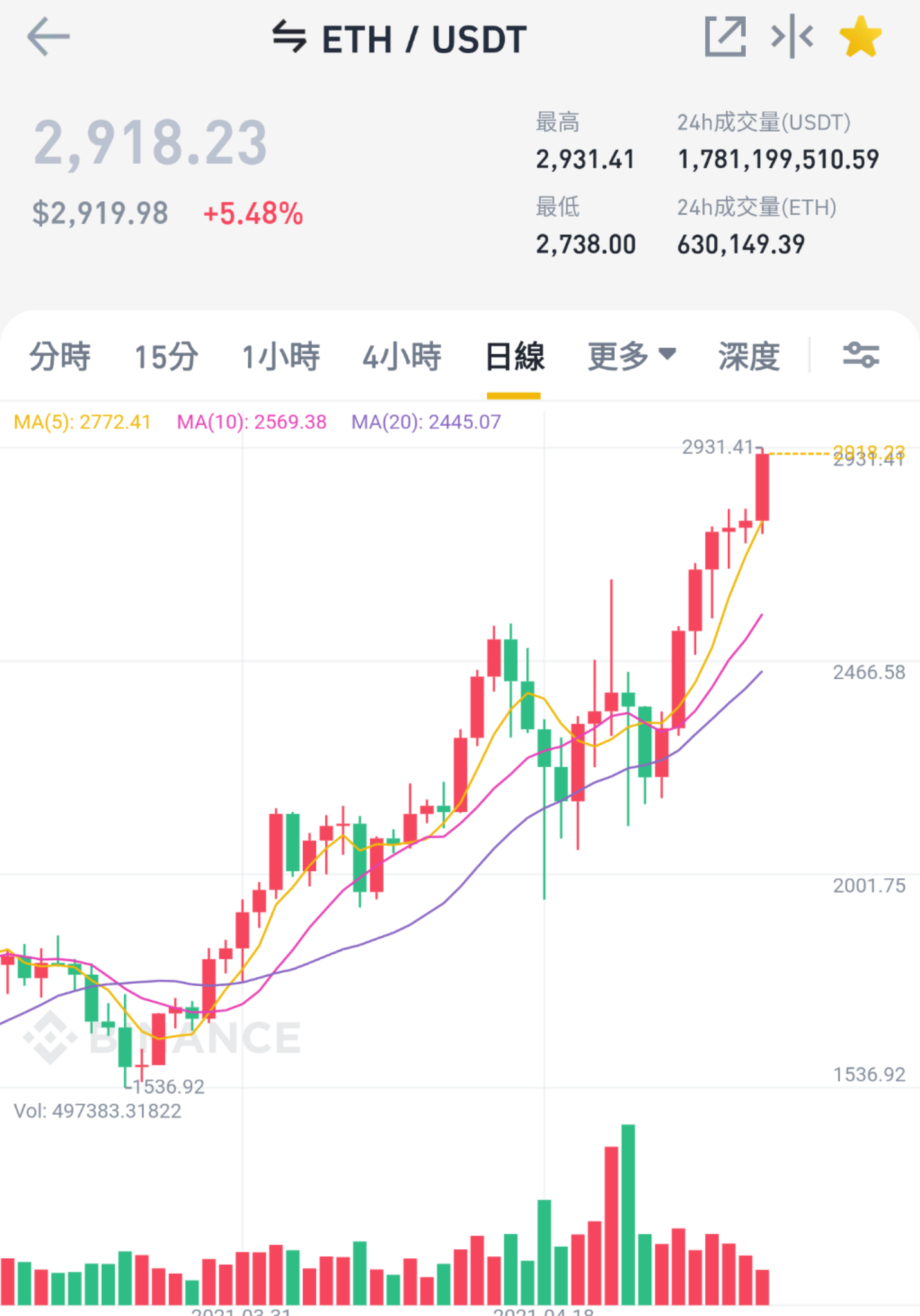This screenshot has width=920, height=1316.
Task: Switch to 分時 chart tab
Action: click(x=60, y=356)
